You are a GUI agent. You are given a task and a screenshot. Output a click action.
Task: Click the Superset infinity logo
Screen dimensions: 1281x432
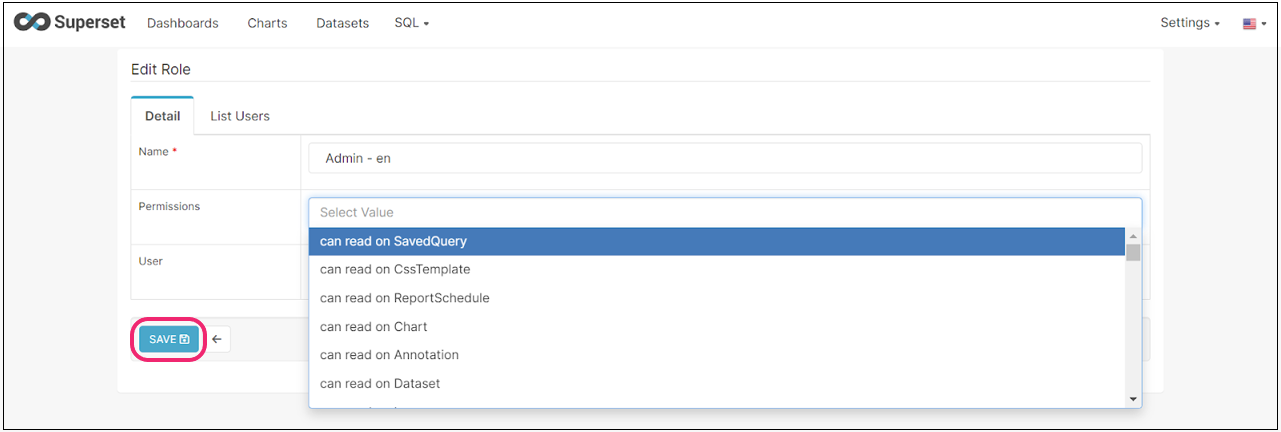tap(32, 22)
